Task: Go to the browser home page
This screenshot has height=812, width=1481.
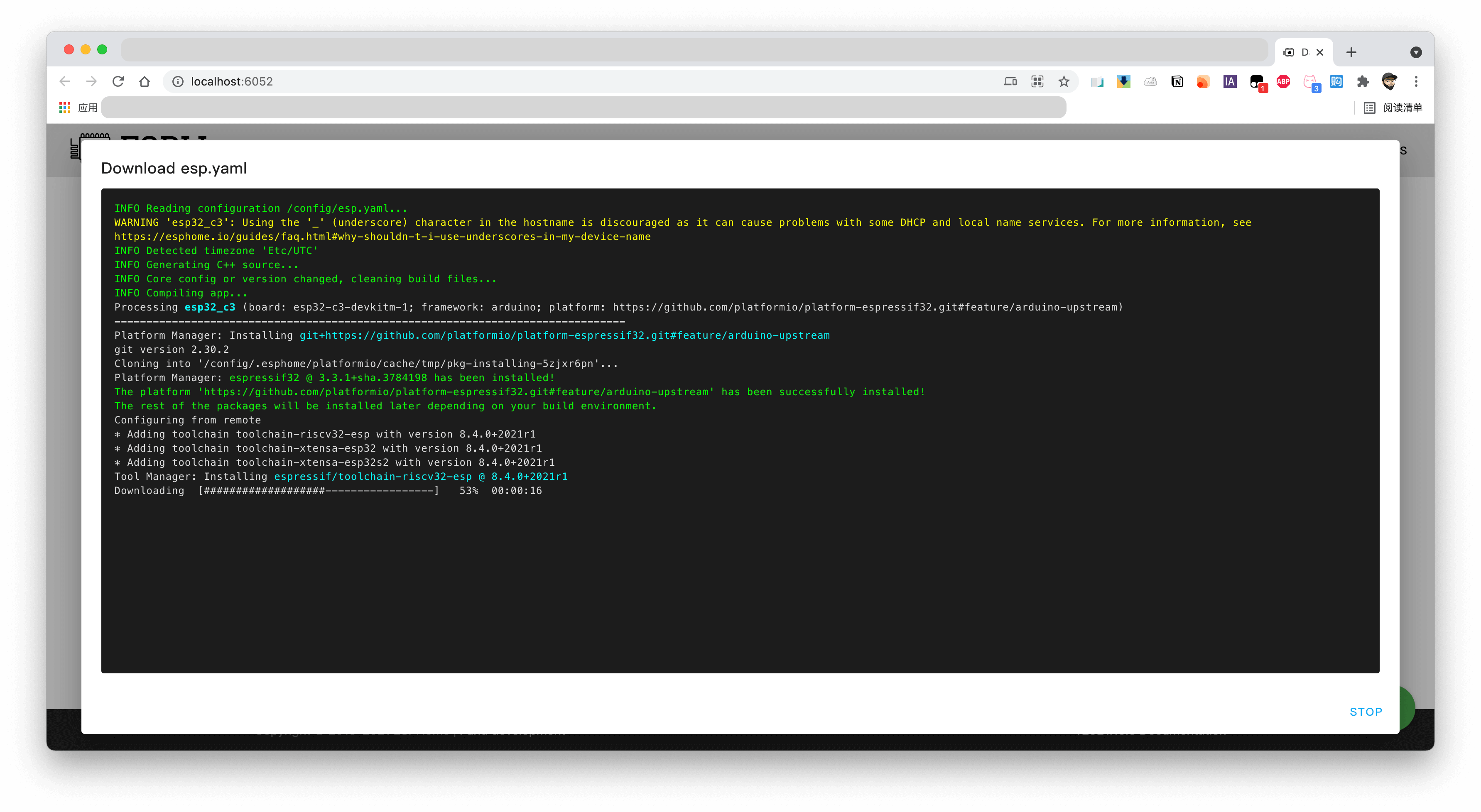Action: coord(144,82)
